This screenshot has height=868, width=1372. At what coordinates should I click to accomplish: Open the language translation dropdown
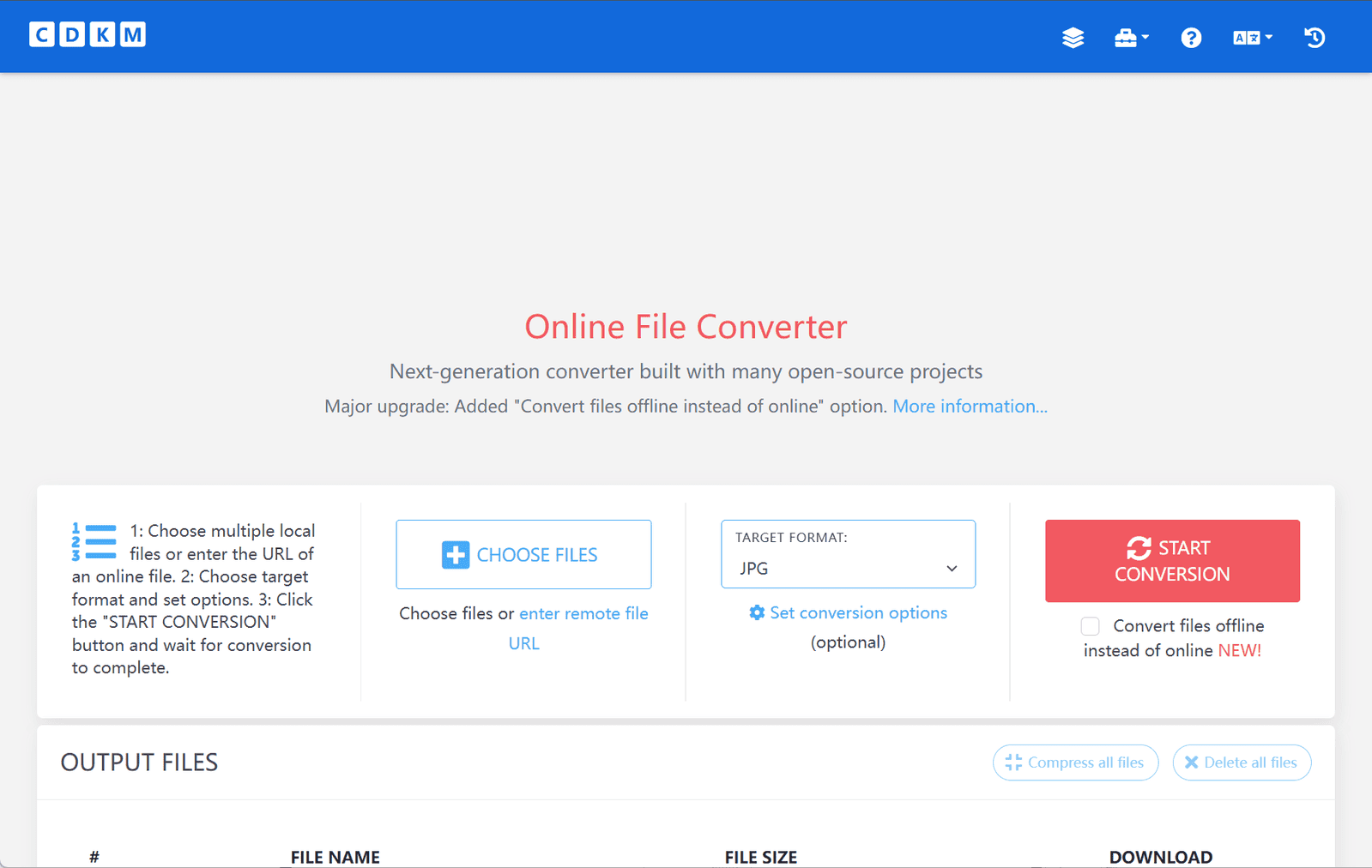tap(1251, 38)
